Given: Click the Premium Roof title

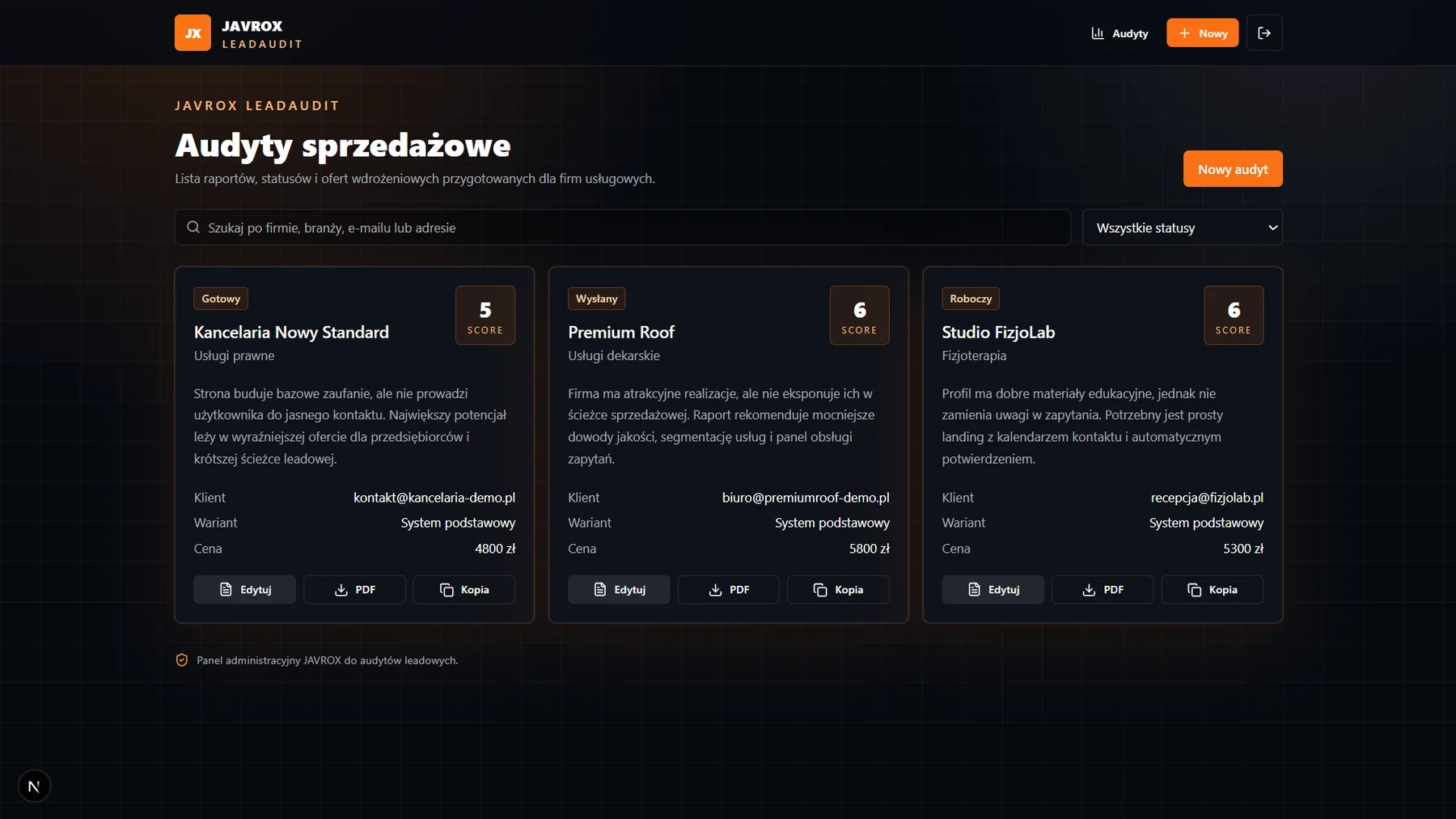Looking at the screenshot, I should pyautogui.click(x=621, y=333).
